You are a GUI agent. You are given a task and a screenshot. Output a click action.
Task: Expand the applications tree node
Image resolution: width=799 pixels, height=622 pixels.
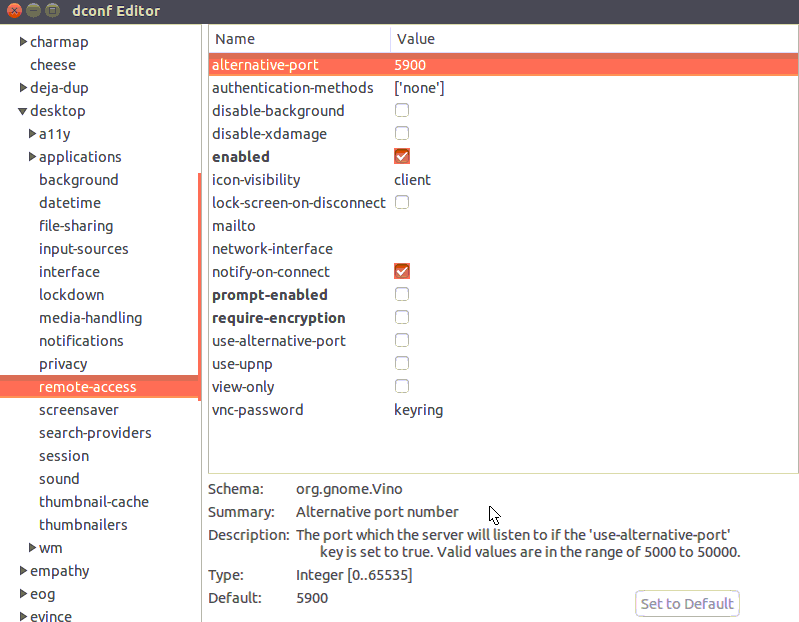[32, 157]
